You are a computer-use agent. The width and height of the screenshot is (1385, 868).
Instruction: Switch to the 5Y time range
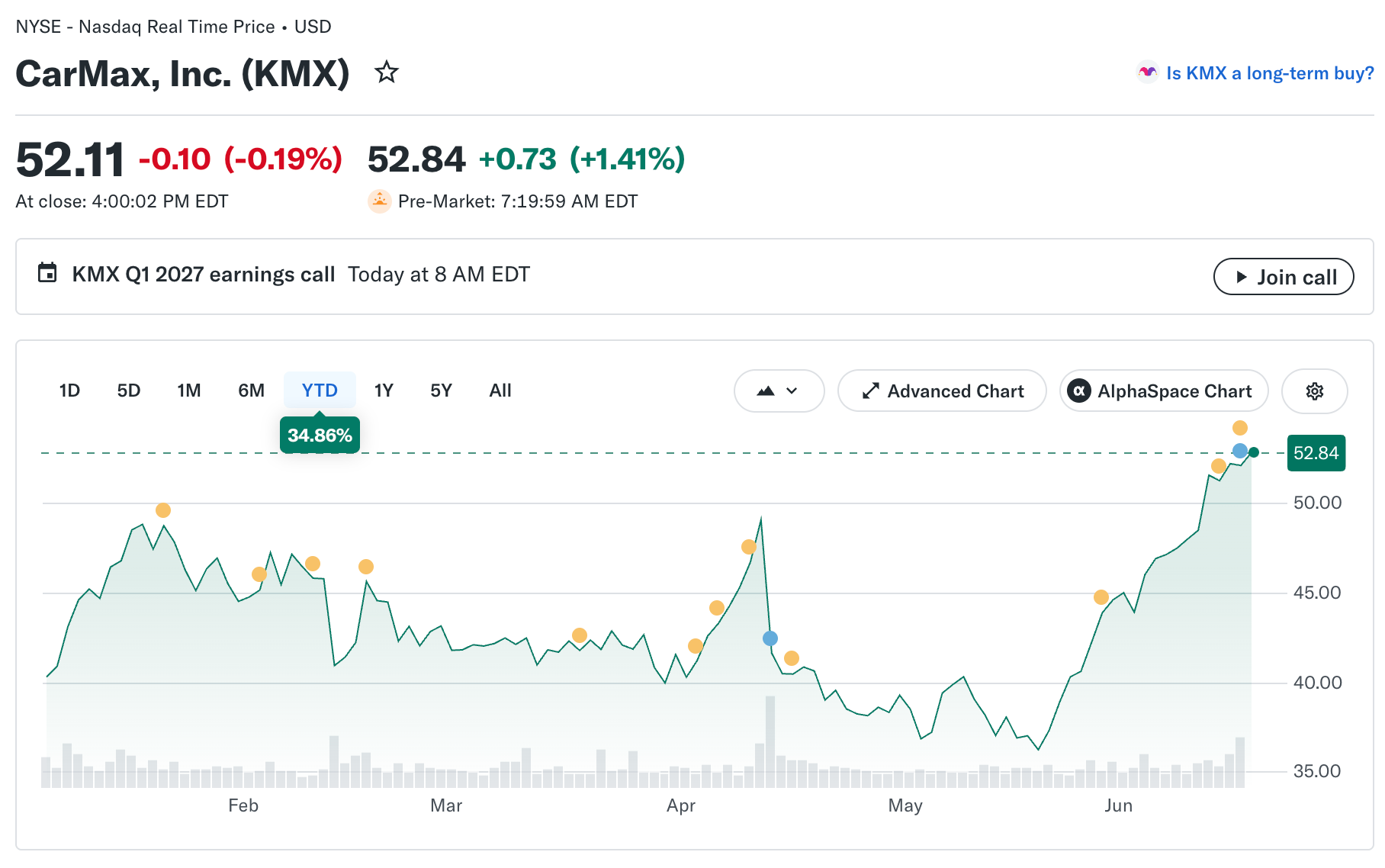click(441, 391)
